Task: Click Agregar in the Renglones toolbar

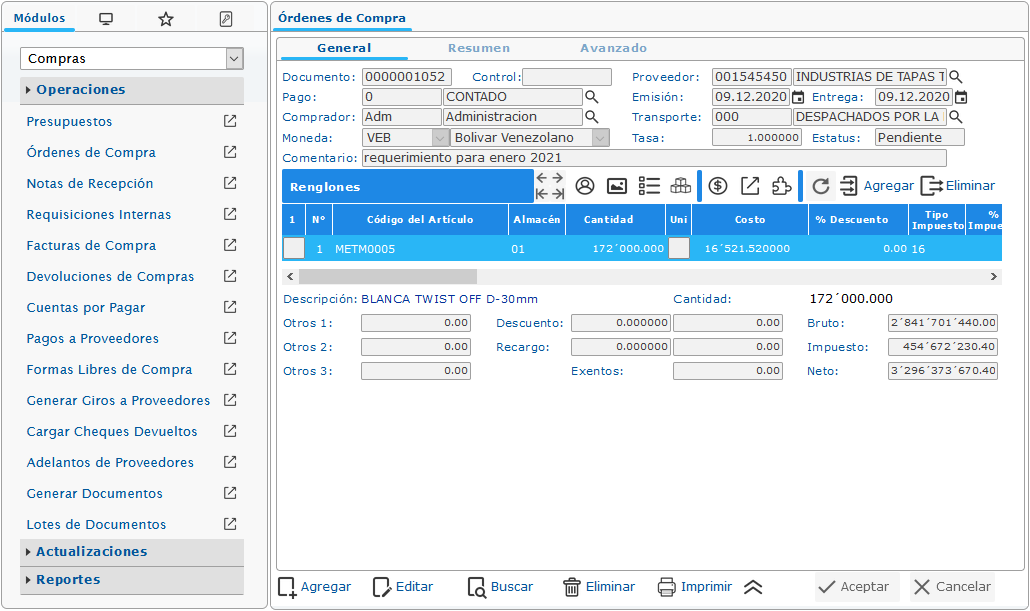Action: pyautogui.click(x=877, y=186)
